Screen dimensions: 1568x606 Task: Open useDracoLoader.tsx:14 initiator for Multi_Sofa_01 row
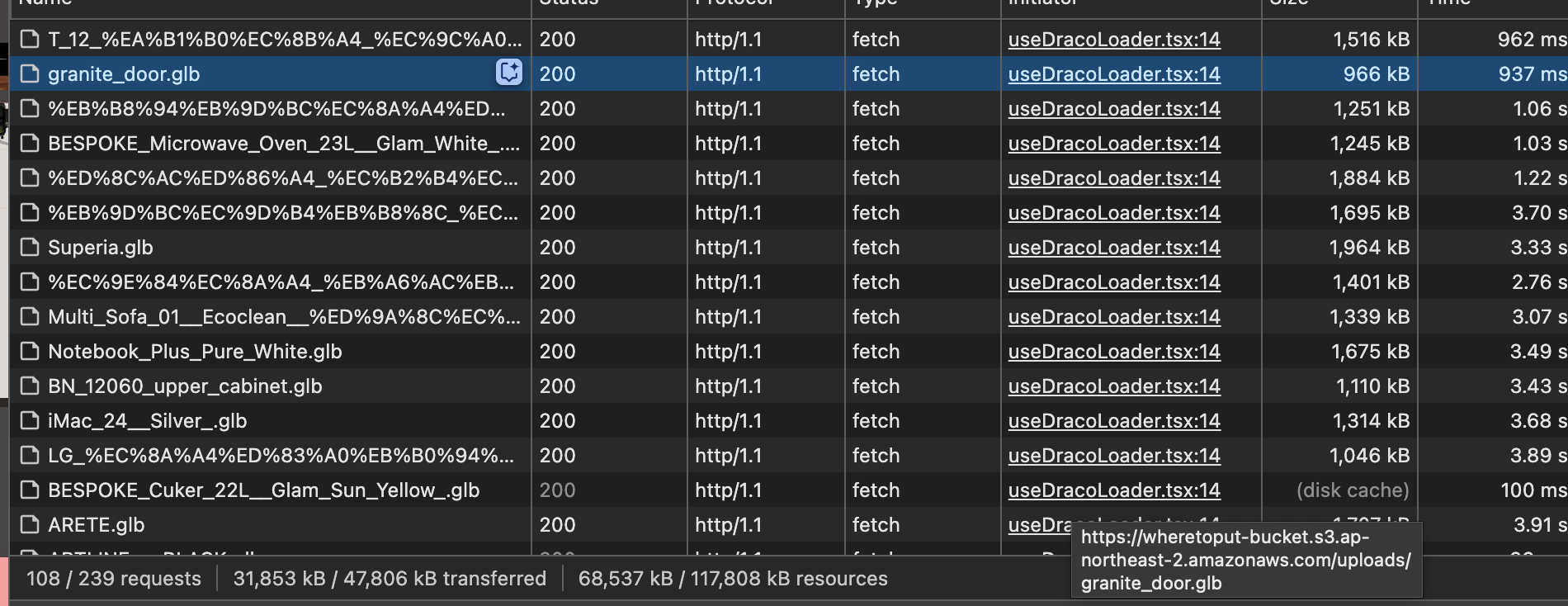pyautogui.click(x=1114, y=316)
